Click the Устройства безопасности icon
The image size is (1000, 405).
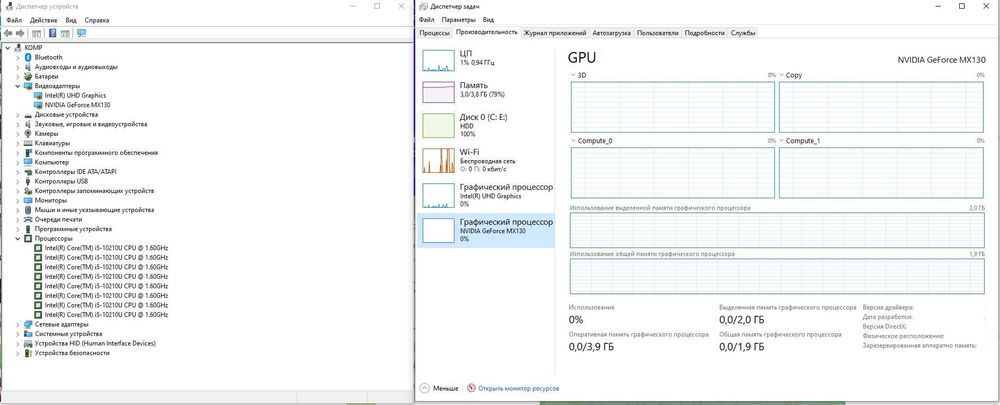(x=28, y=353)
